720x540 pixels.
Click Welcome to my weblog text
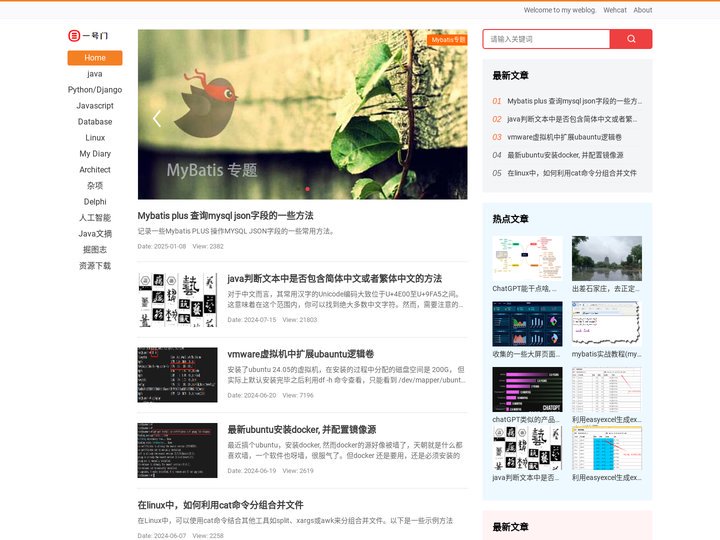(560, 10)
